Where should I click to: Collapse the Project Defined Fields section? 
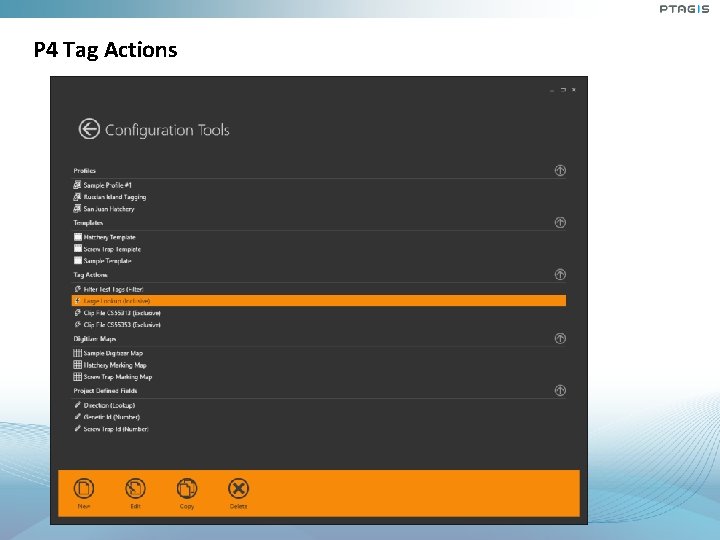560,391
